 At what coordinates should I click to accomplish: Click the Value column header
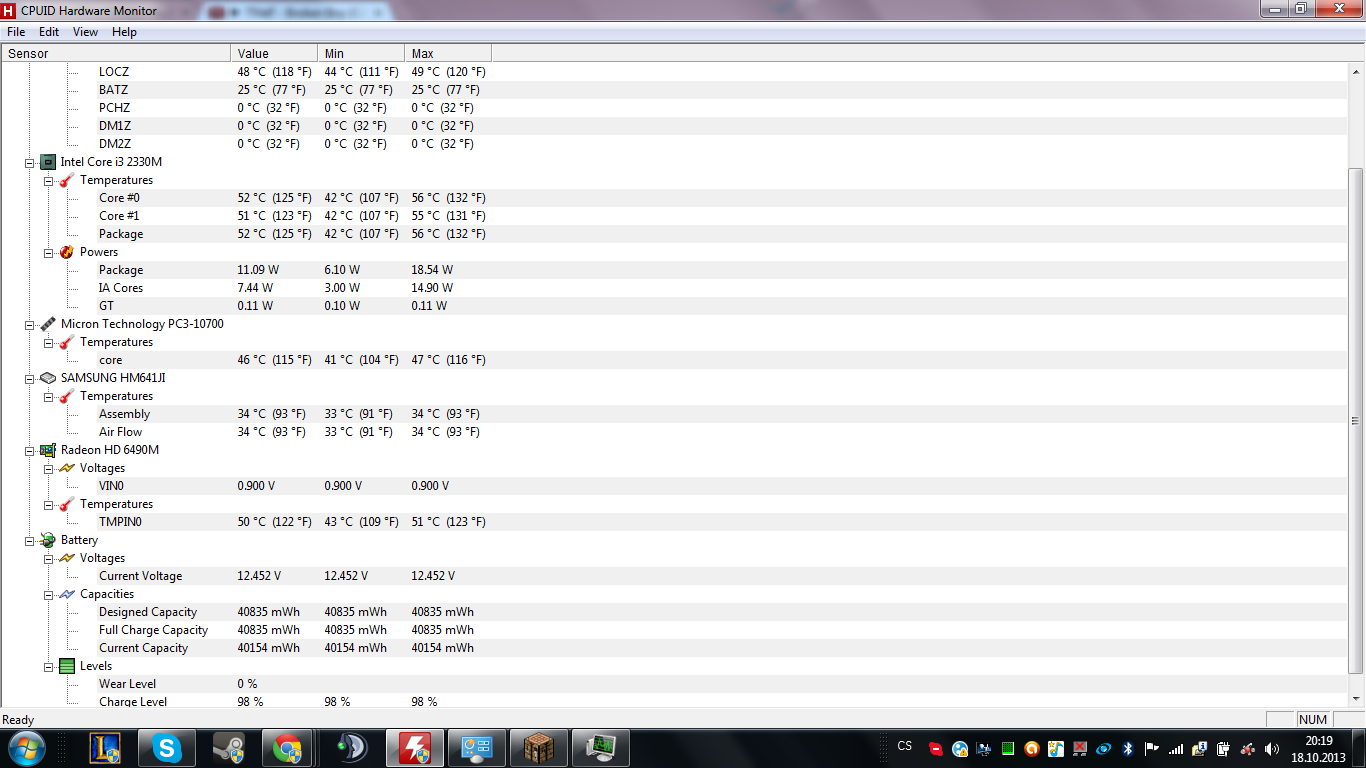[274, 53]
